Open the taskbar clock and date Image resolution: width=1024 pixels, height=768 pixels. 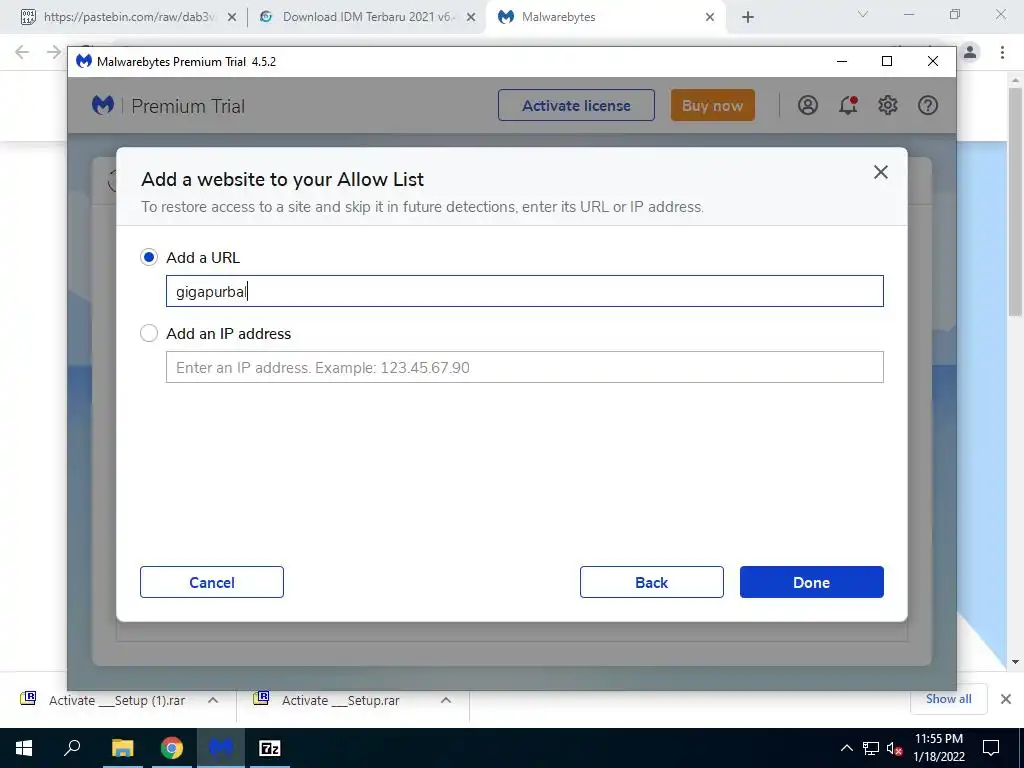(x=938, y=748)
